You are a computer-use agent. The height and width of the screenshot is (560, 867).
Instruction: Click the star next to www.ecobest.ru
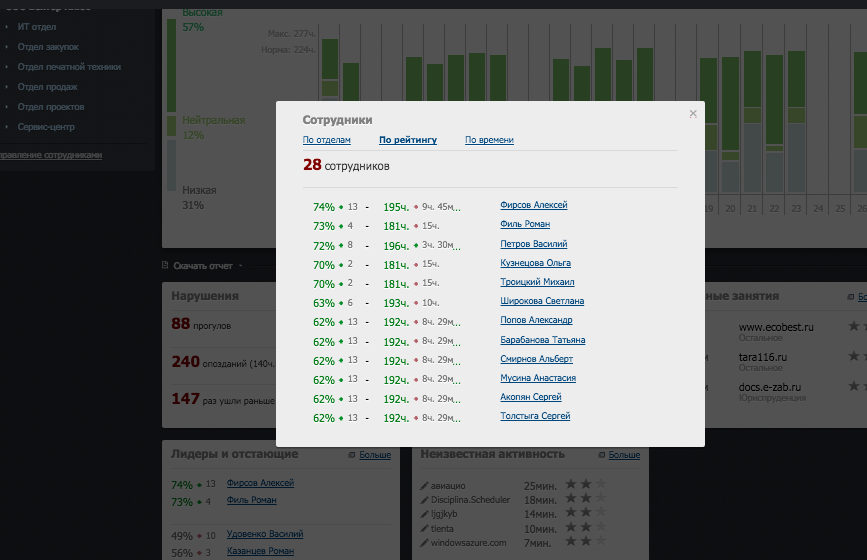(x=854, y=326)
